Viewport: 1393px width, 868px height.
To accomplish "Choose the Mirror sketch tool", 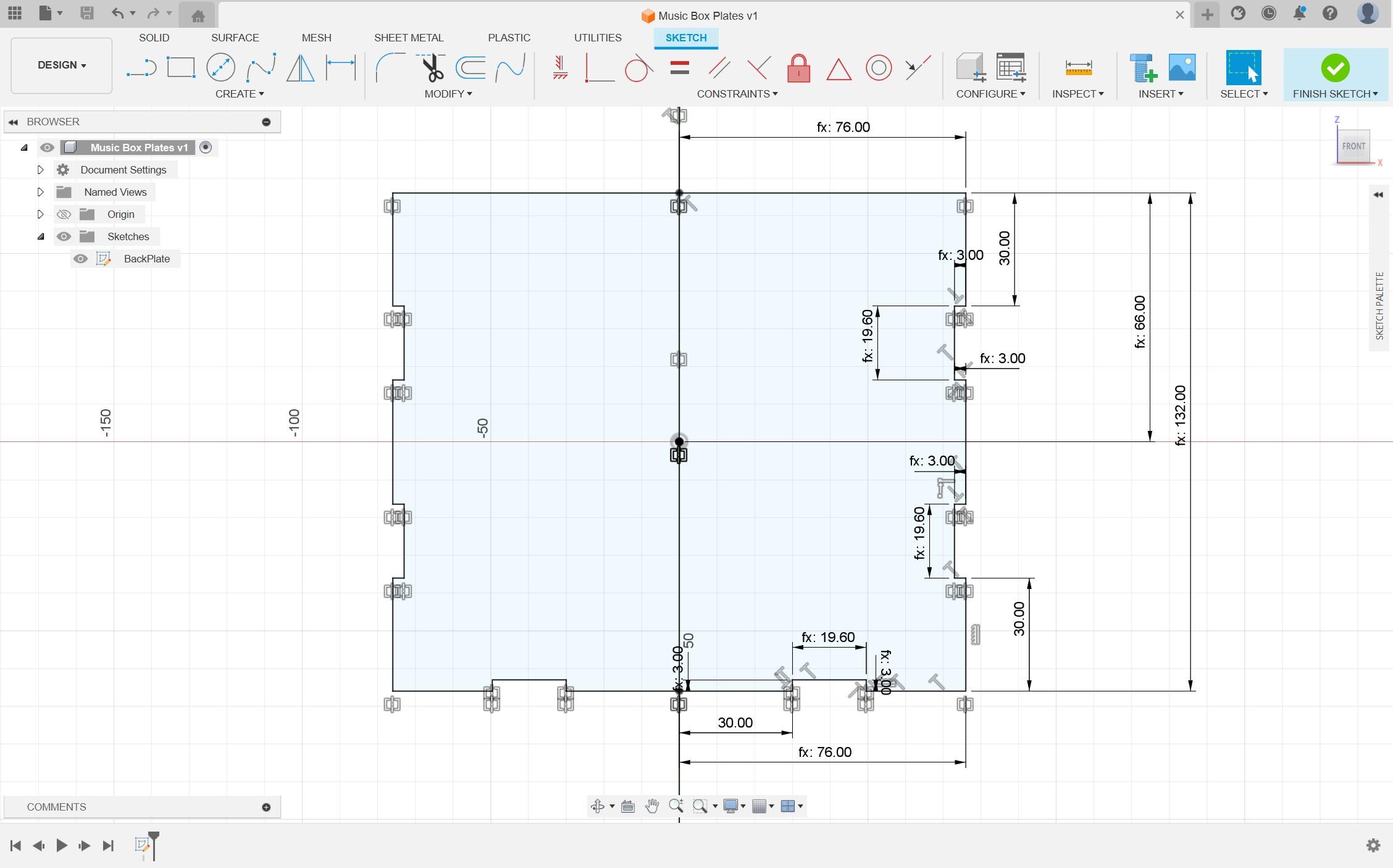I will (x=301, y=68).
